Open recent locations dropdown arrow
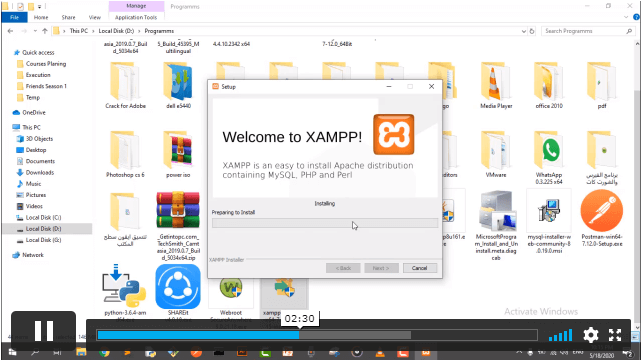 coord(35,31)
